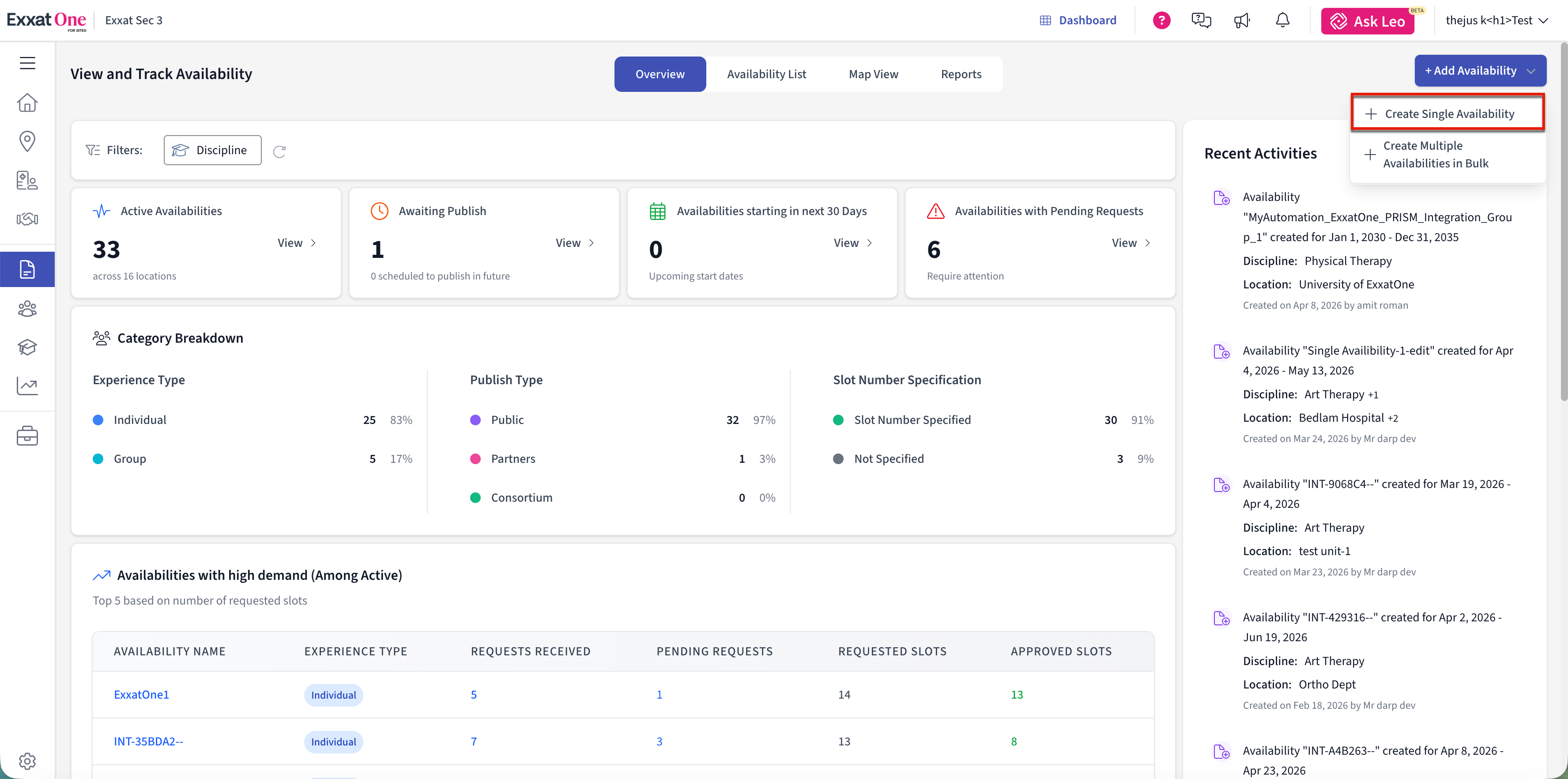Open the briefcase sidebar icon
This screenshot has height=779, width=1568.
pos(27,435)
